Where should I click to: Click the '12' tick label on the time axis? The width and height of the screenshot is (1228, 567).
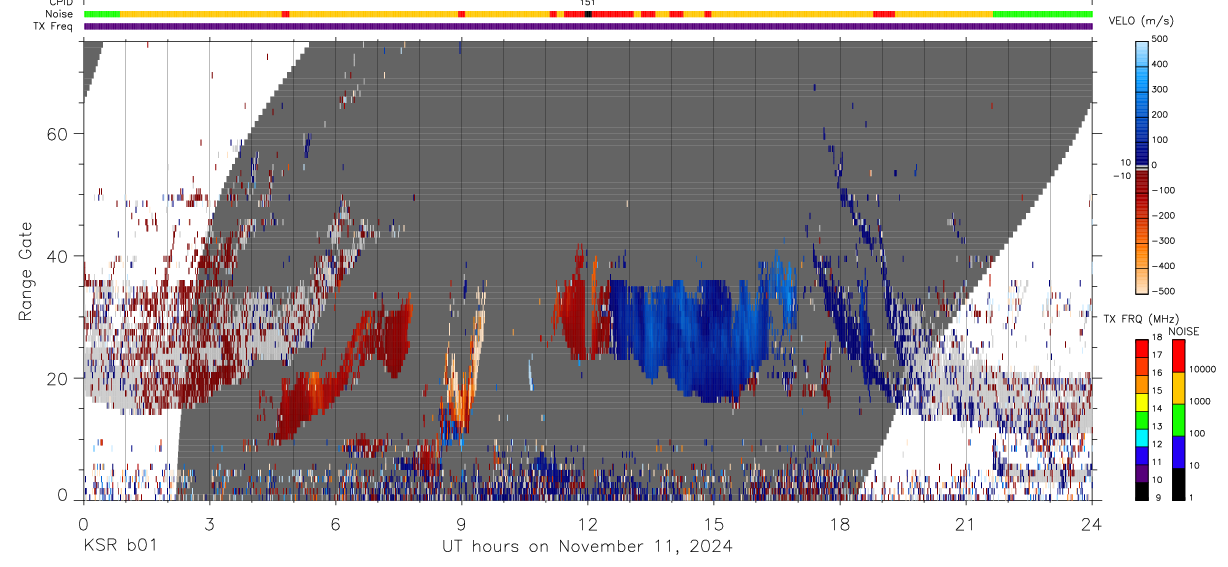[x=588, y=523]
